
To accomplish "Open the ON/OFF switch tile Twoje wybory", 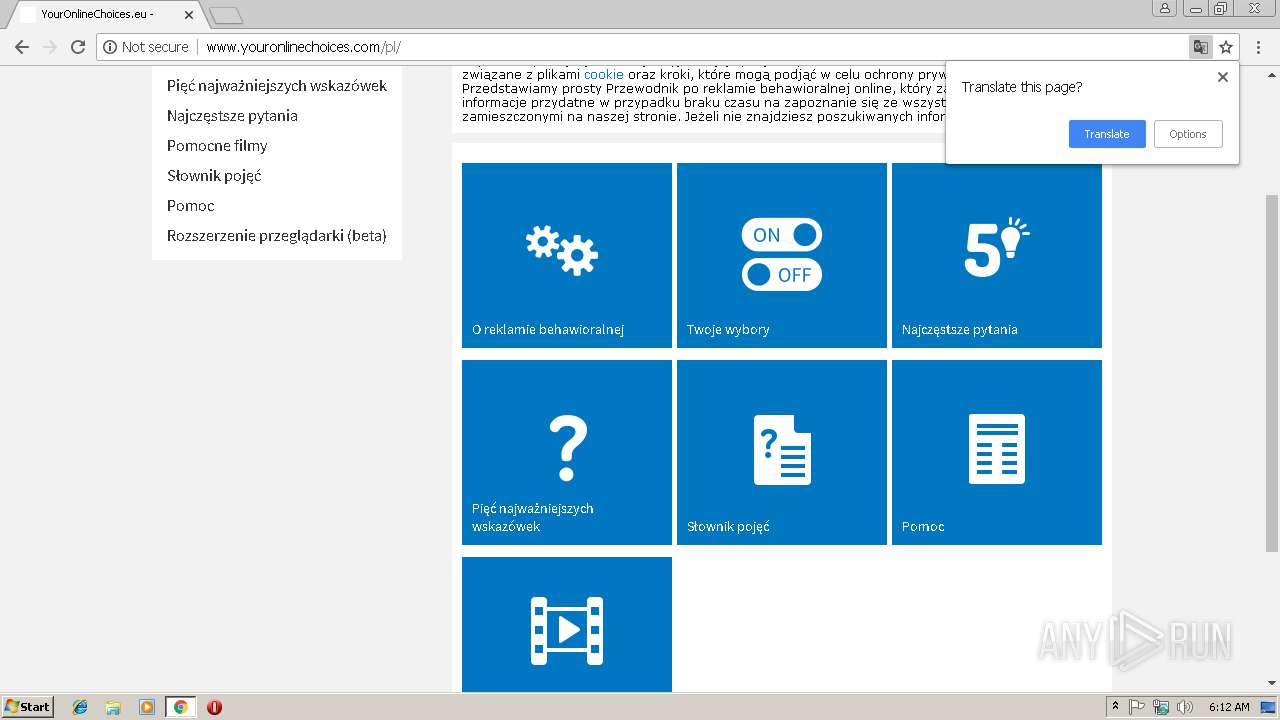I will point(782,255).
